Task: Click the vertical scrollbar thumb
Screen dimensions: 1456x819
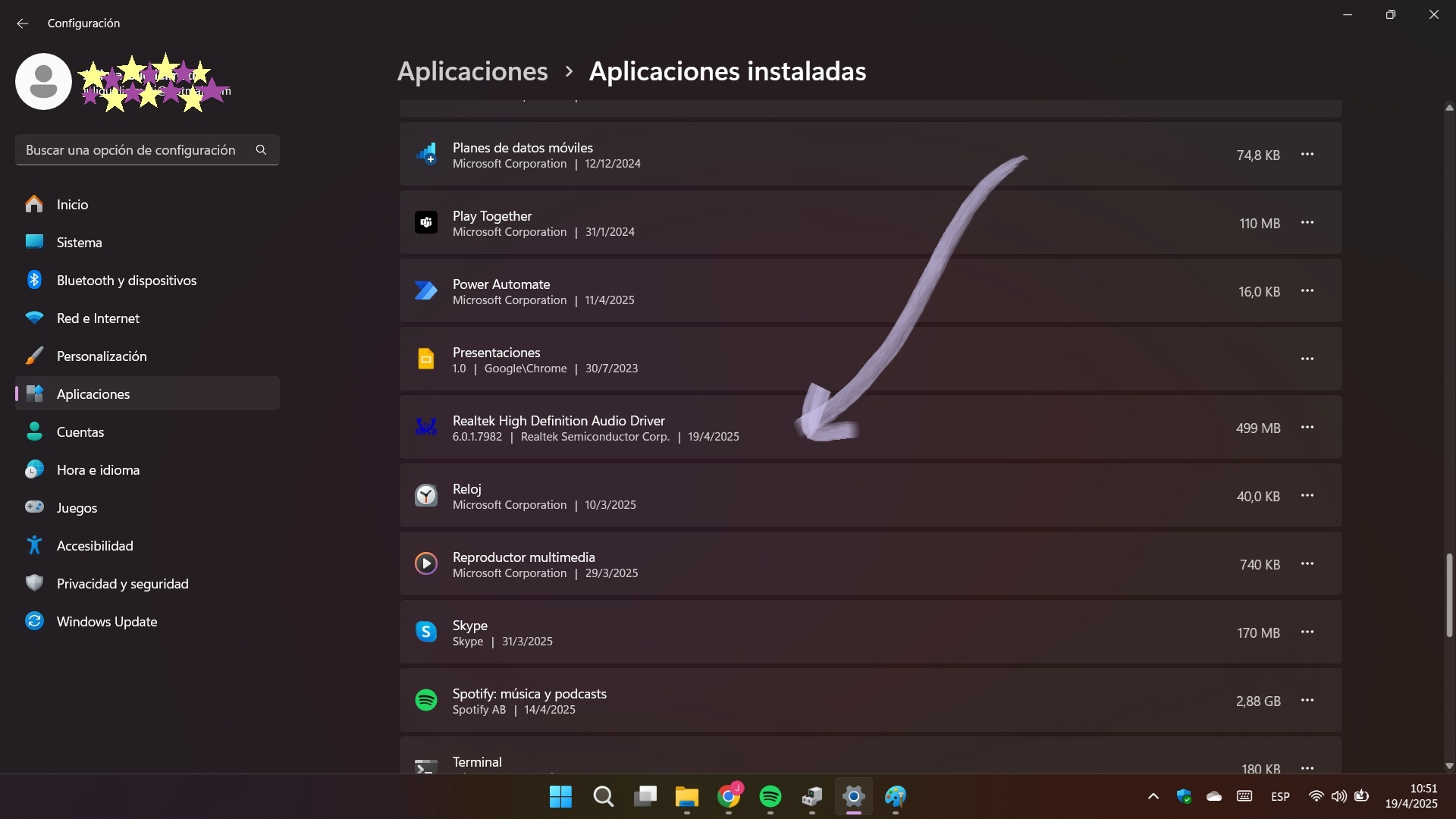Action: 1449,595
